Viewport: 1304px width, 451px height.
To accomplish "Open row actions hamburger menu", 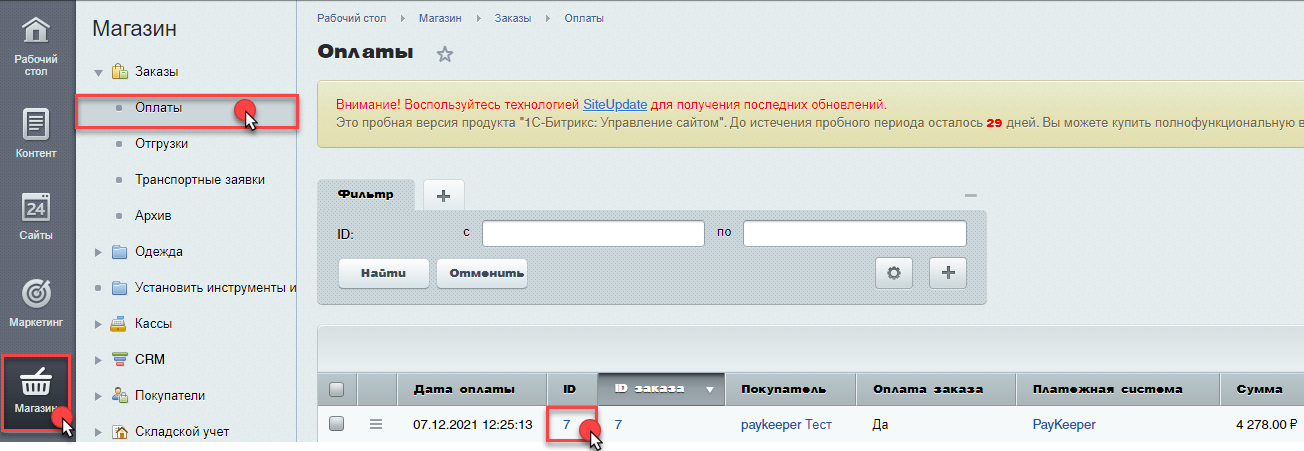I will click(x=376, y=424).
